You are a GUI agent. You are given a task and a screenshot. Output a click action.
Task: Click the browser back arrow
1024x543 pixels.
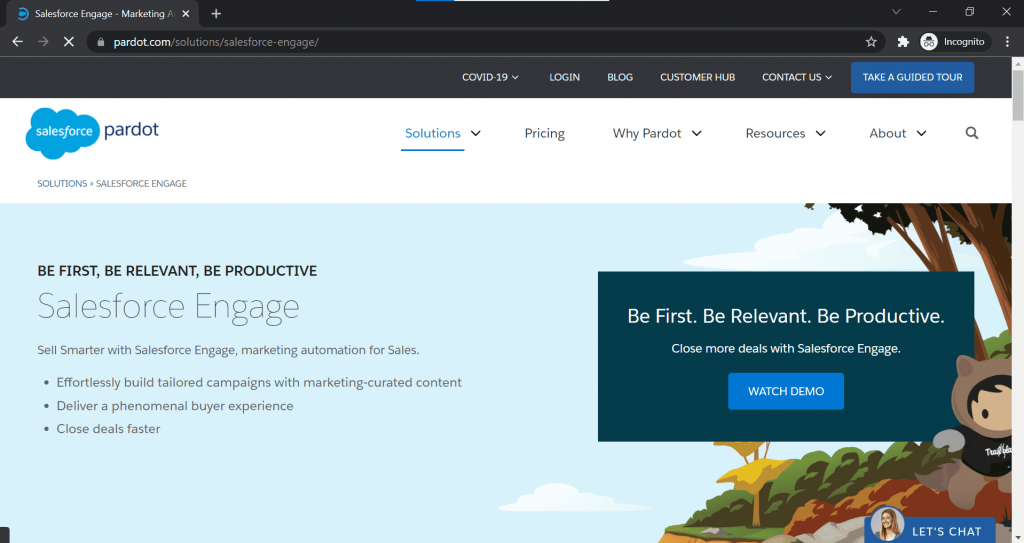(18, 42)
